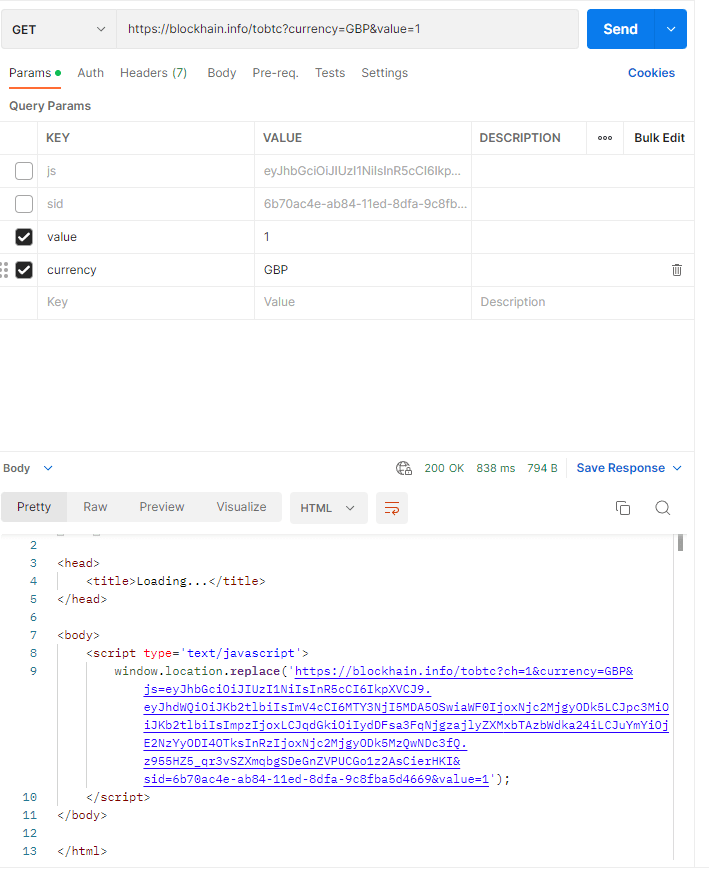Enable the js parameter checkbox

[24, 171]
